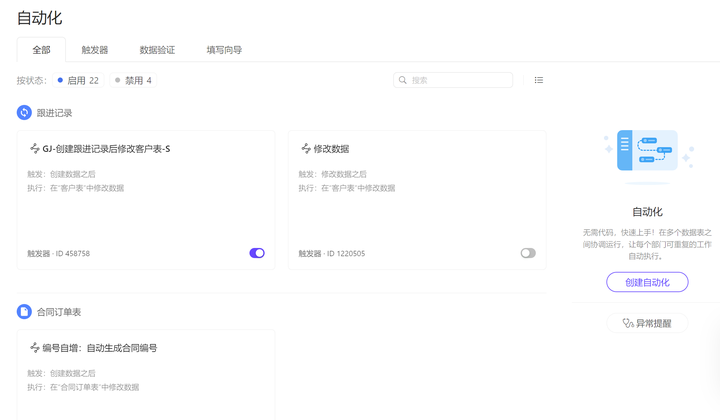
Task: Filter by 禁用 4 status
Action: click(x=133, y=80)
